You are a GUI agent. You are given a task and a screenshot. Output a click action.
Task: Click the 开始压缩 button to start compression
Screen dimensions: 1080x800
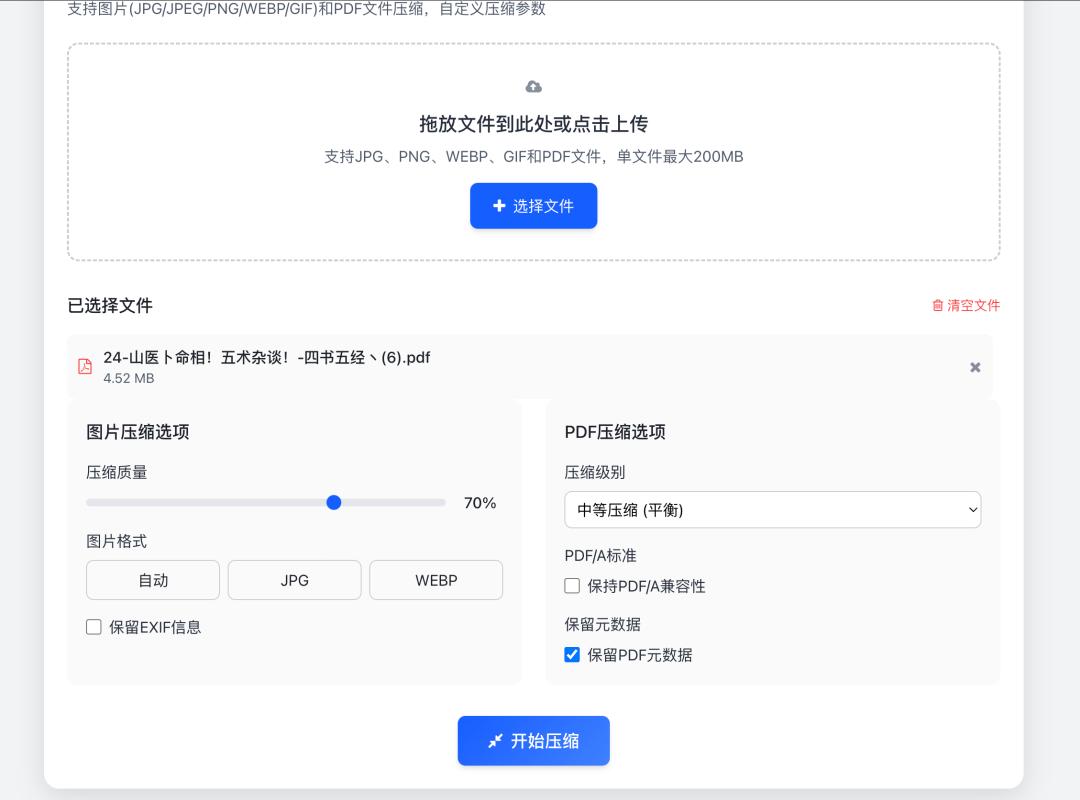coord(533,741)
